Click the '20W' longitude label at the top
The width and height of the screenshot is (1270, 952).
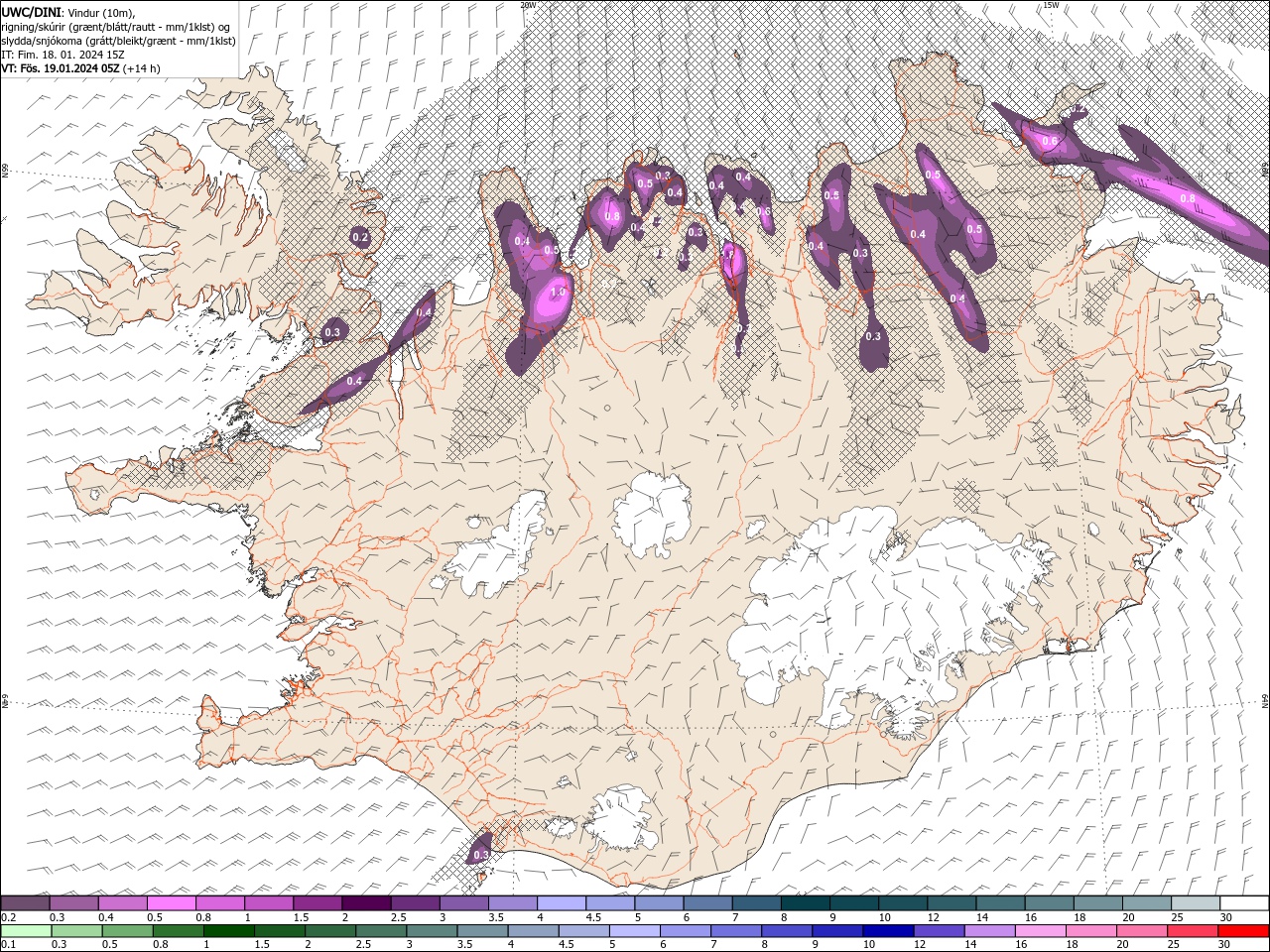tap(528, 5)
